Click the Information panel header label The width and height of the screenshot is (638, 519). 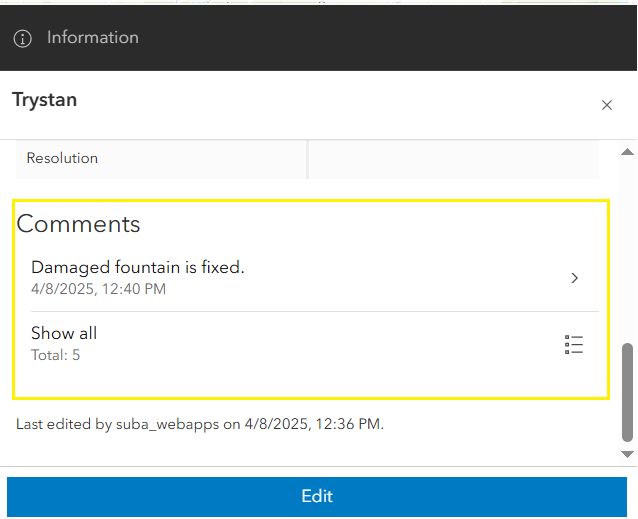point(93,38)
